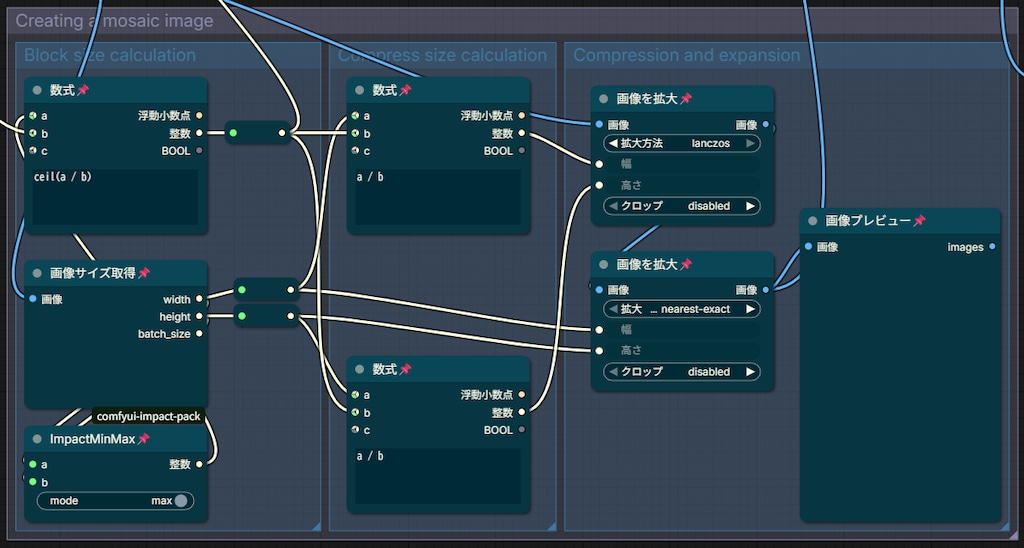This screenshot has height=548, width=1024.
Task: Select the Block size calculation group title
Action: point(110,55)
